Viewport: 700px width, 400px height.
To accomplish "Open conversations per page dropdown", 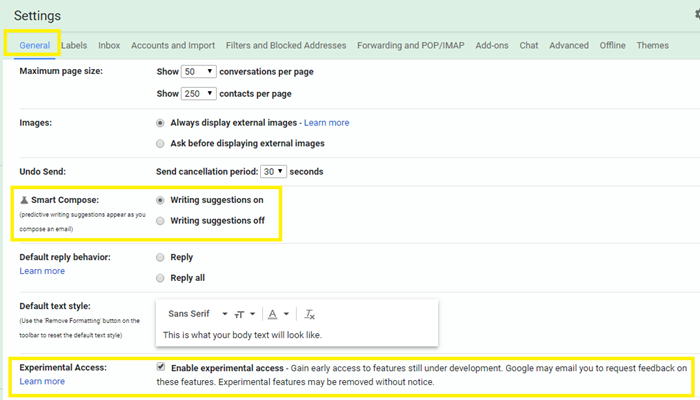I will pos(199,72).
